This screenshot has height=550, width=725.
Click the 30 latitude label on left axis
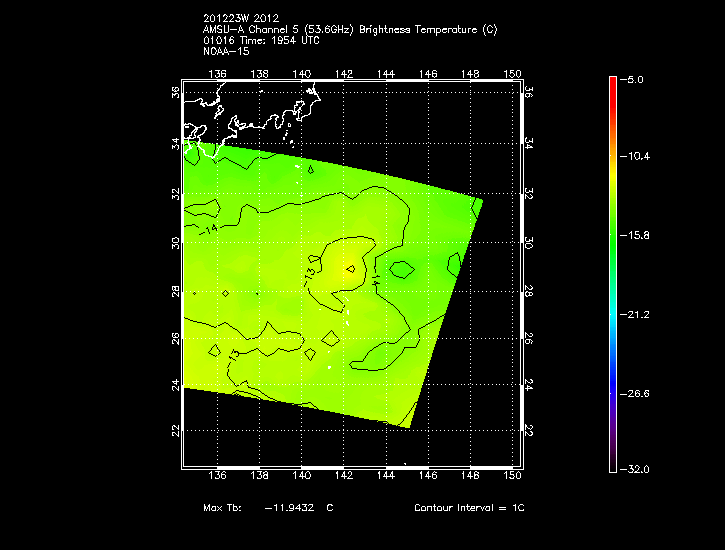(x=175, y=243)
